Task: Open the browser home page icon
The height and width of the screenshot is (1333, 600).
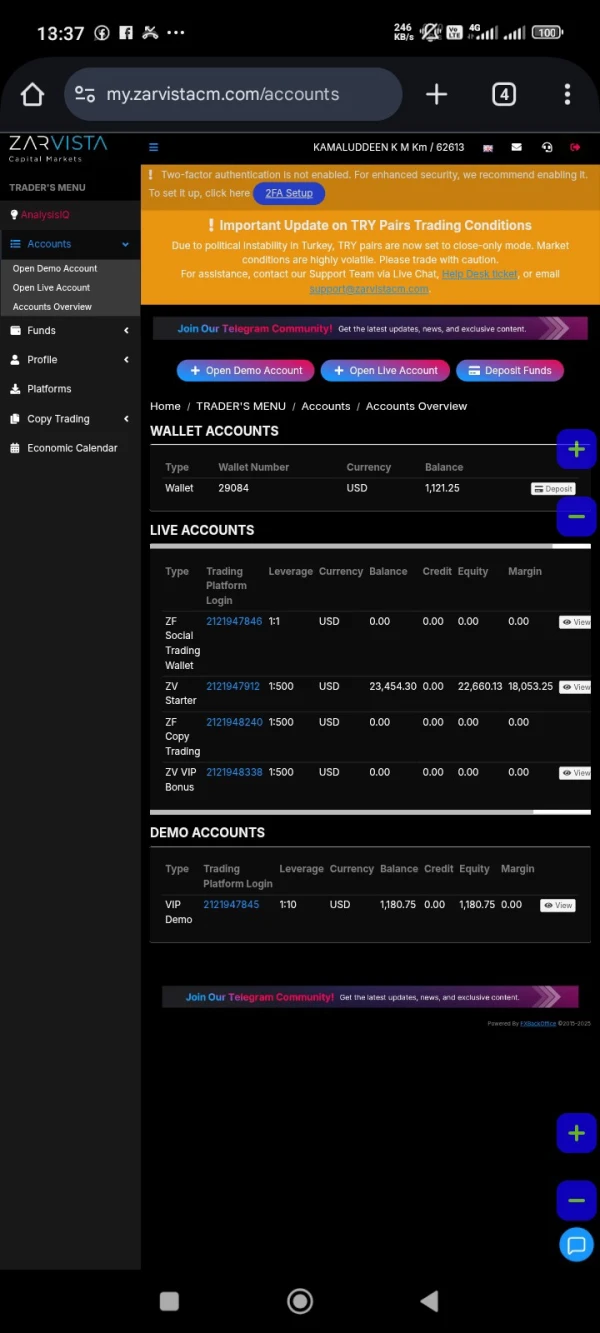Action: [x=32, y=94]
